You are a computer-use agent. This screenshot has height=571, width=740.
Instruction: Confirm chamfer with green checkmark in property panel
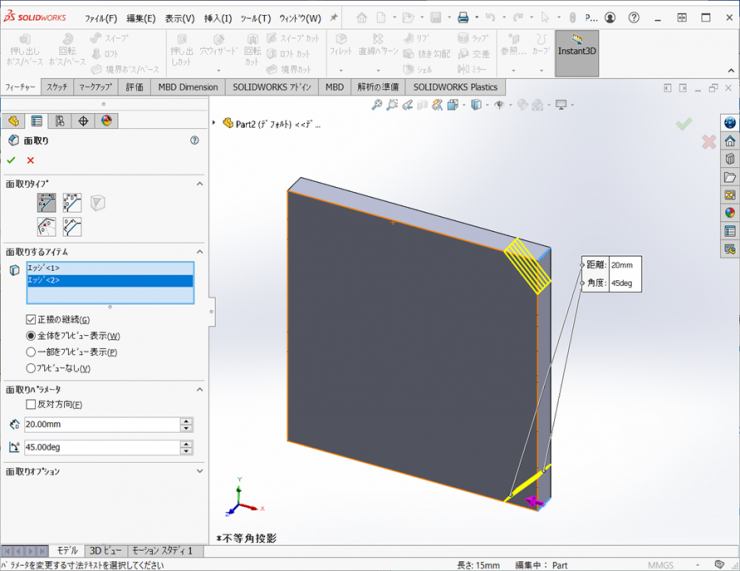[x=11, y=160]
